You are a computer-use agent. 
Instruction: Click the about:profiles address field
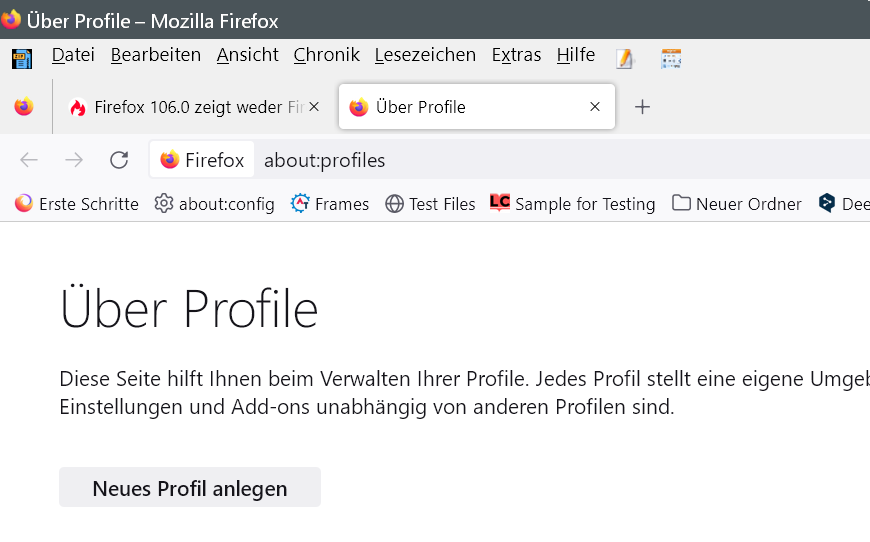pyautogui.click(x=500, y=160)
